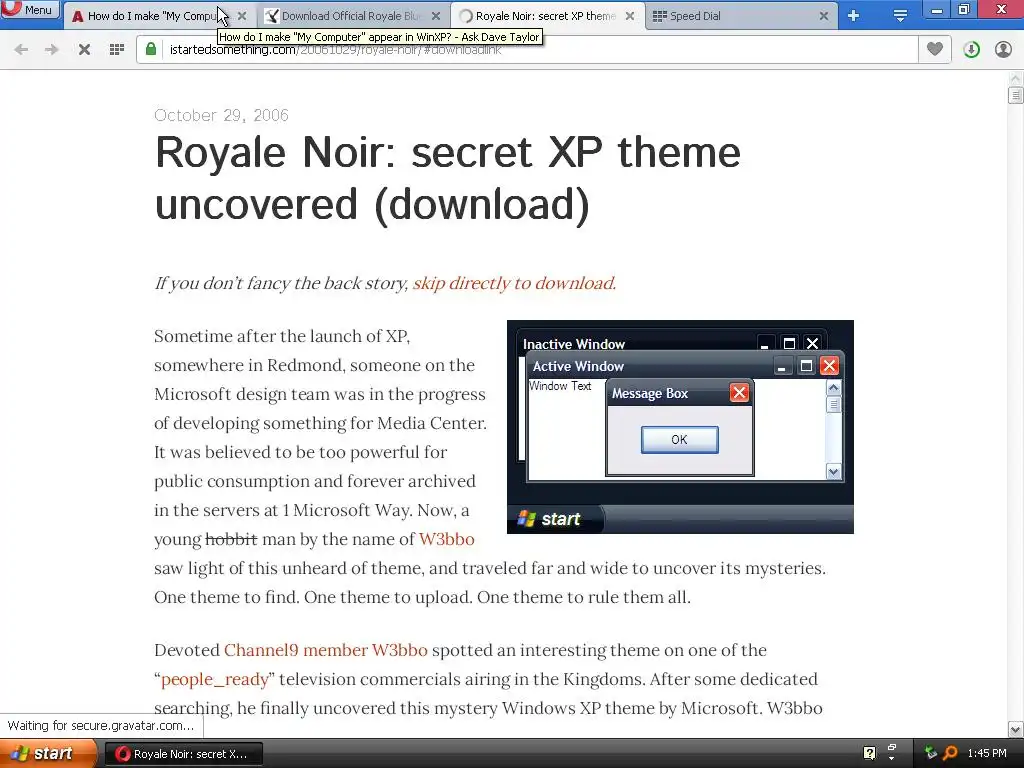Image resolution: width=1024 pixels, height=768 pixels.
Task: Select the Royale Noir taskbar button
Action: 184,754
